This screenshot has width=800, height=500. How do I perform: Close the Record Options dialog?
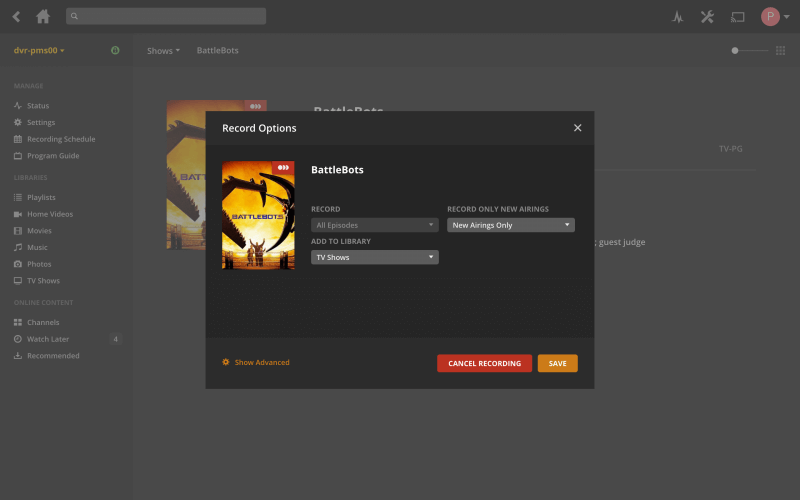pos(577,128)
